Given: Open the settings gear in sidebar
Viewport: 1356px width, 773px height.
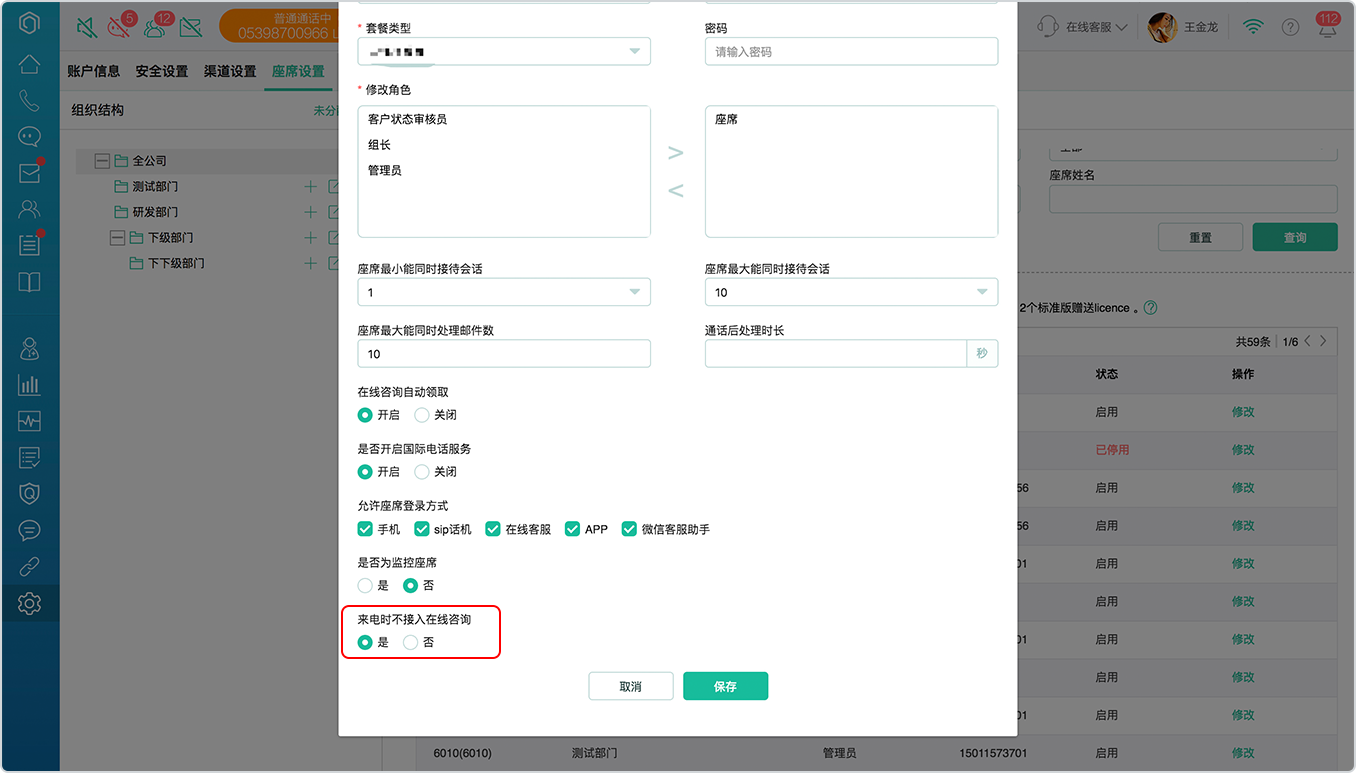Looking at the screenshot, I should click(x=29, y=603).
